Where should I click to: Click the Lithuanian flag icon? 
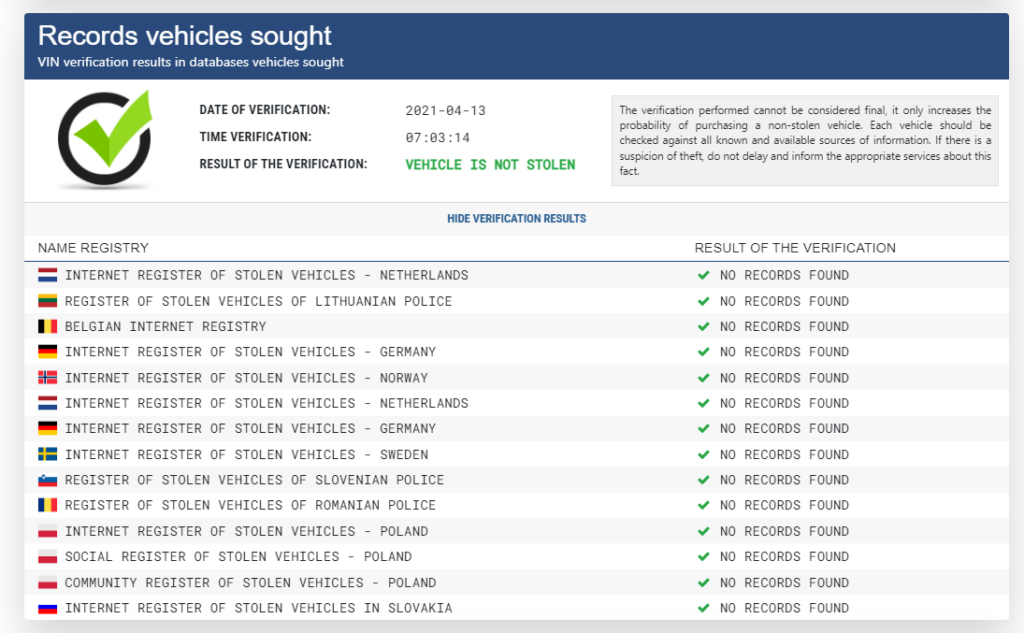pyautogui.click(x=47, y=301)
